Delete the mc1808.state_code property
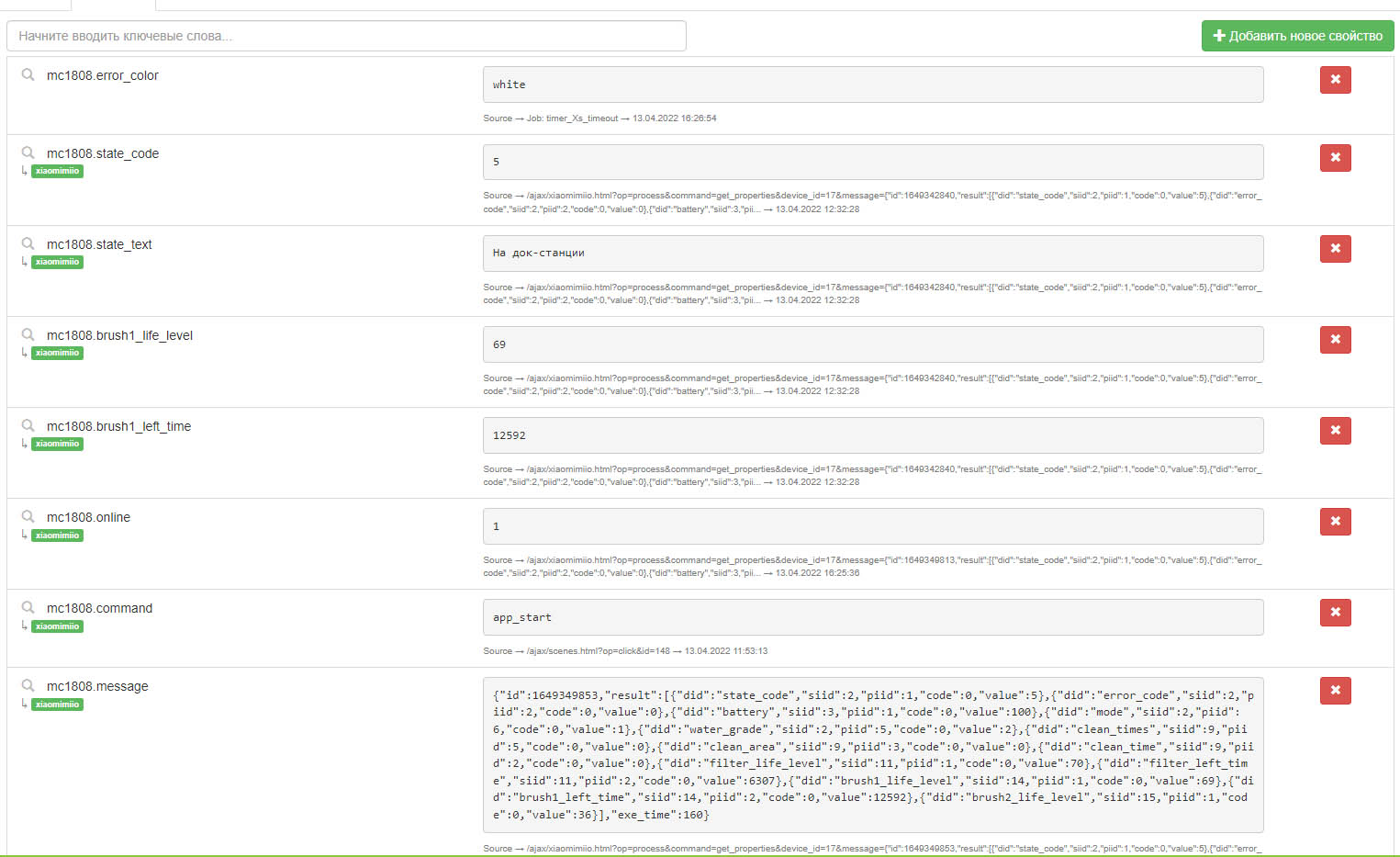The height and width of the screenshot is (857, 1400). [x=1335, y=158]
